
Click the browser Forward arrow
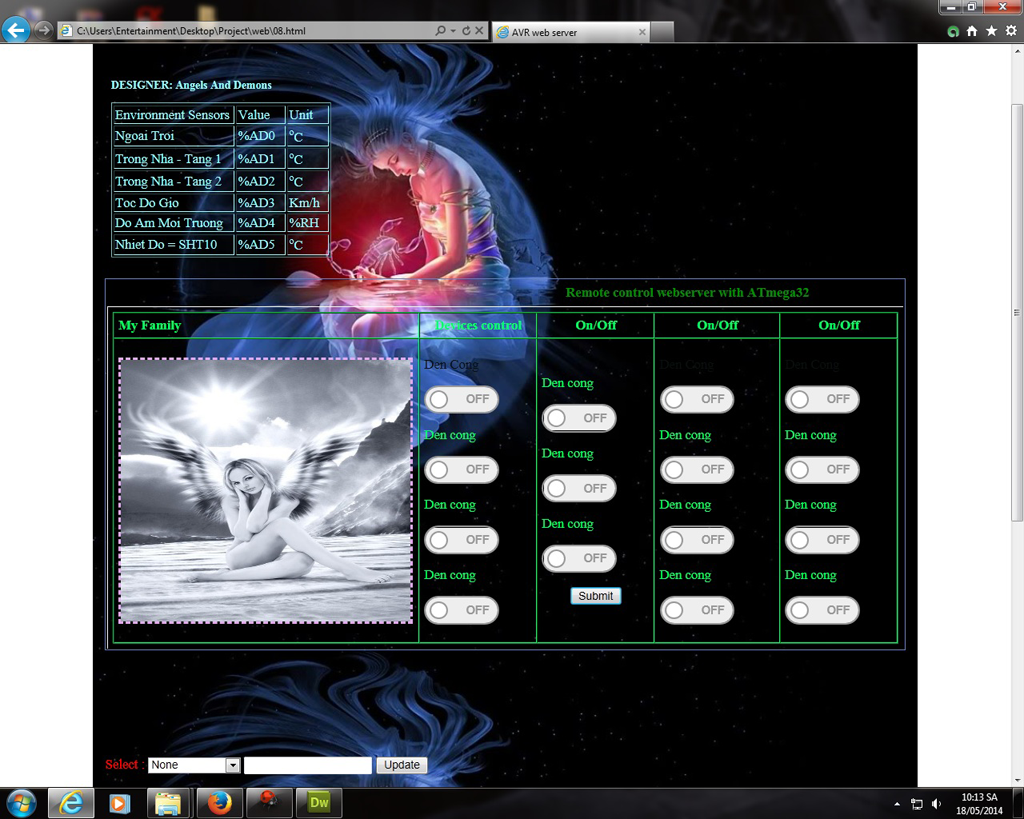click(44, 30)
